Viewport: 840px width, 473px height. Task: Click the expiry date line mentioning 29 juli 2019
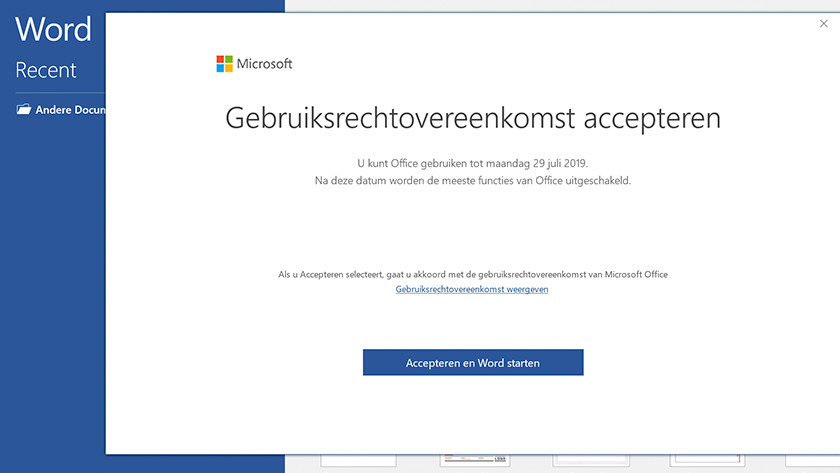point(472,162)
